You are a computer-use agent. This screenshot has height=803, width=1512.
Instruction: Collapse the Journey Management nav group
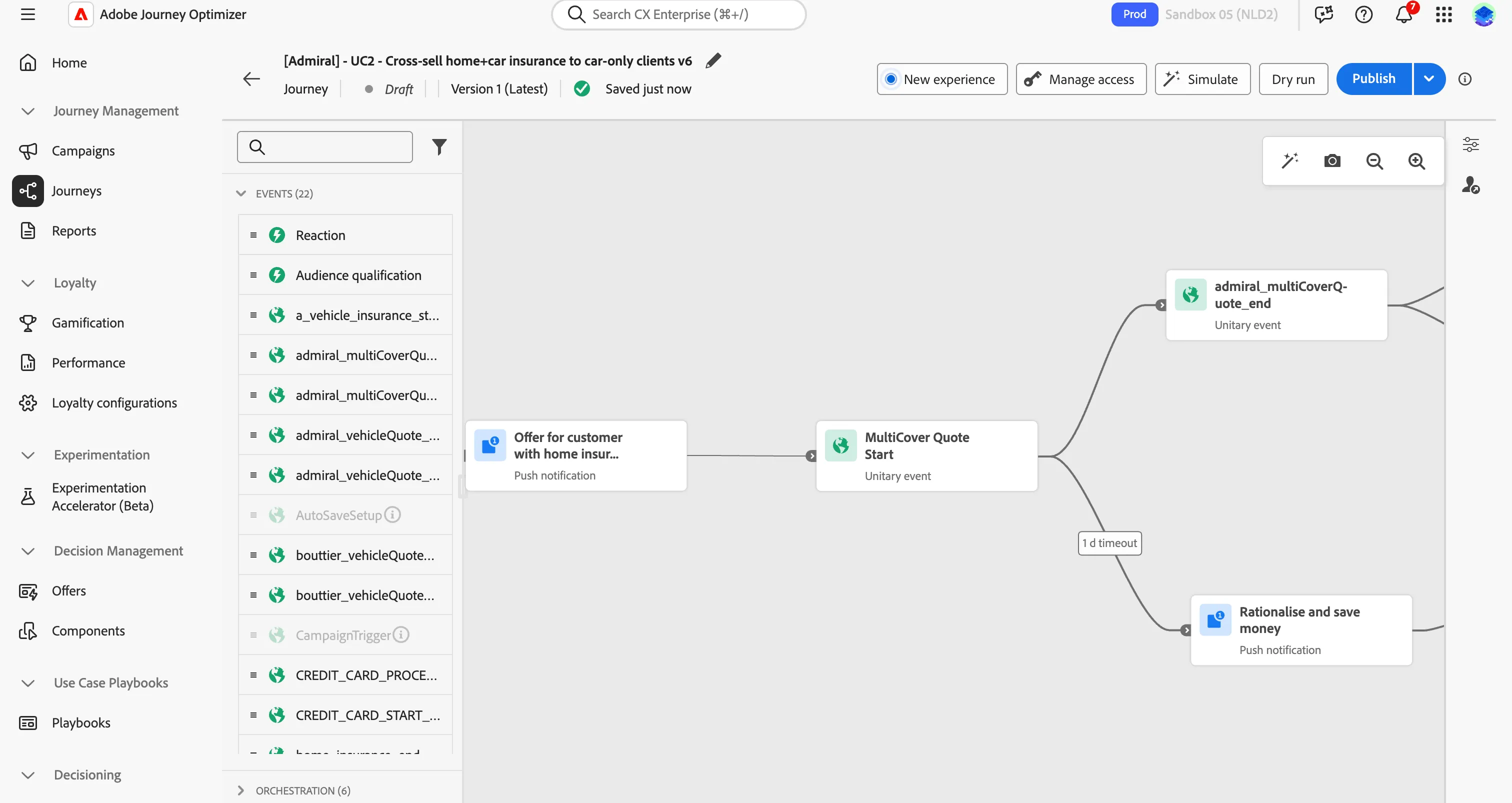click(27, 111)
